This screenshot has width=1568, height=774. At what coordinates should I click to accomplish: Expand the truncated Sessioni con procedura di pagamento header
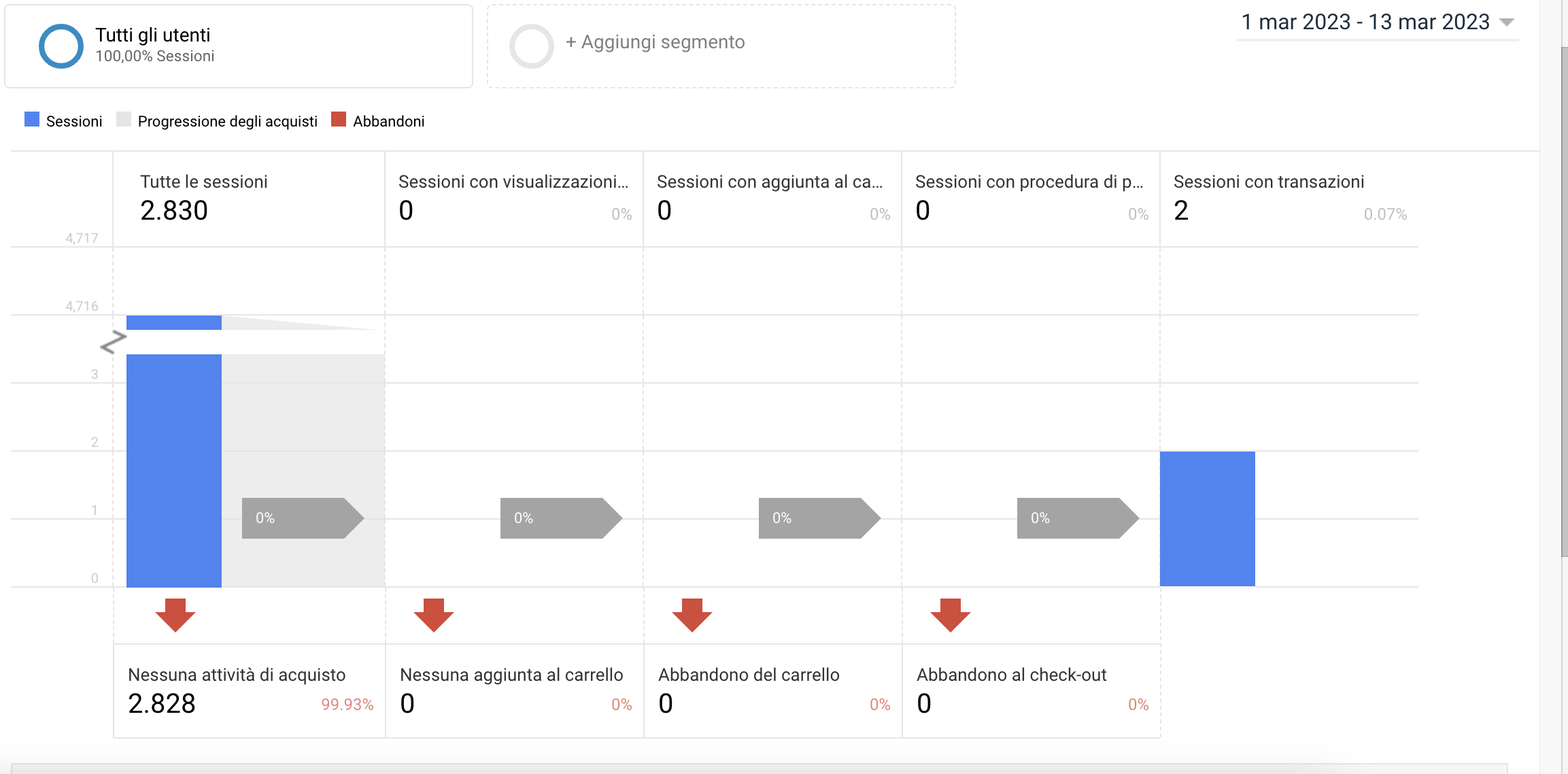pyautogui.click(x=1029, y=182)
